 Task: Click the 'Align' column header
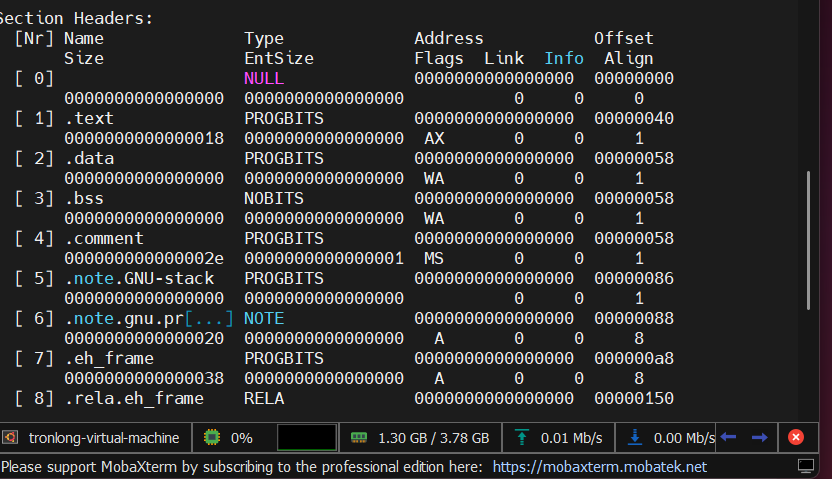(x=629, y=58)
